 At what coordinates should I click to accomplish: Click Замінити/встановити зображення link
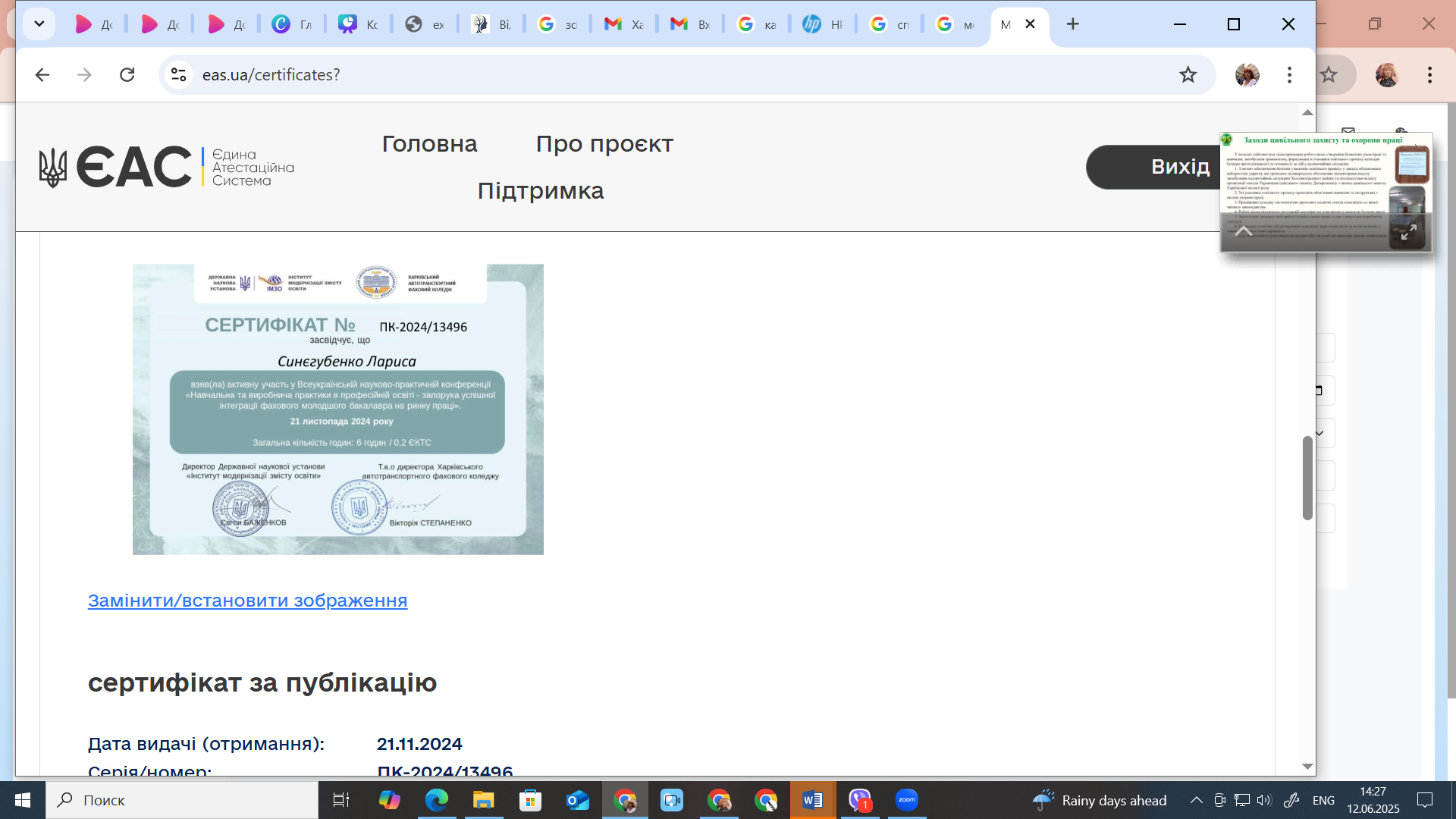pos(247,601)
